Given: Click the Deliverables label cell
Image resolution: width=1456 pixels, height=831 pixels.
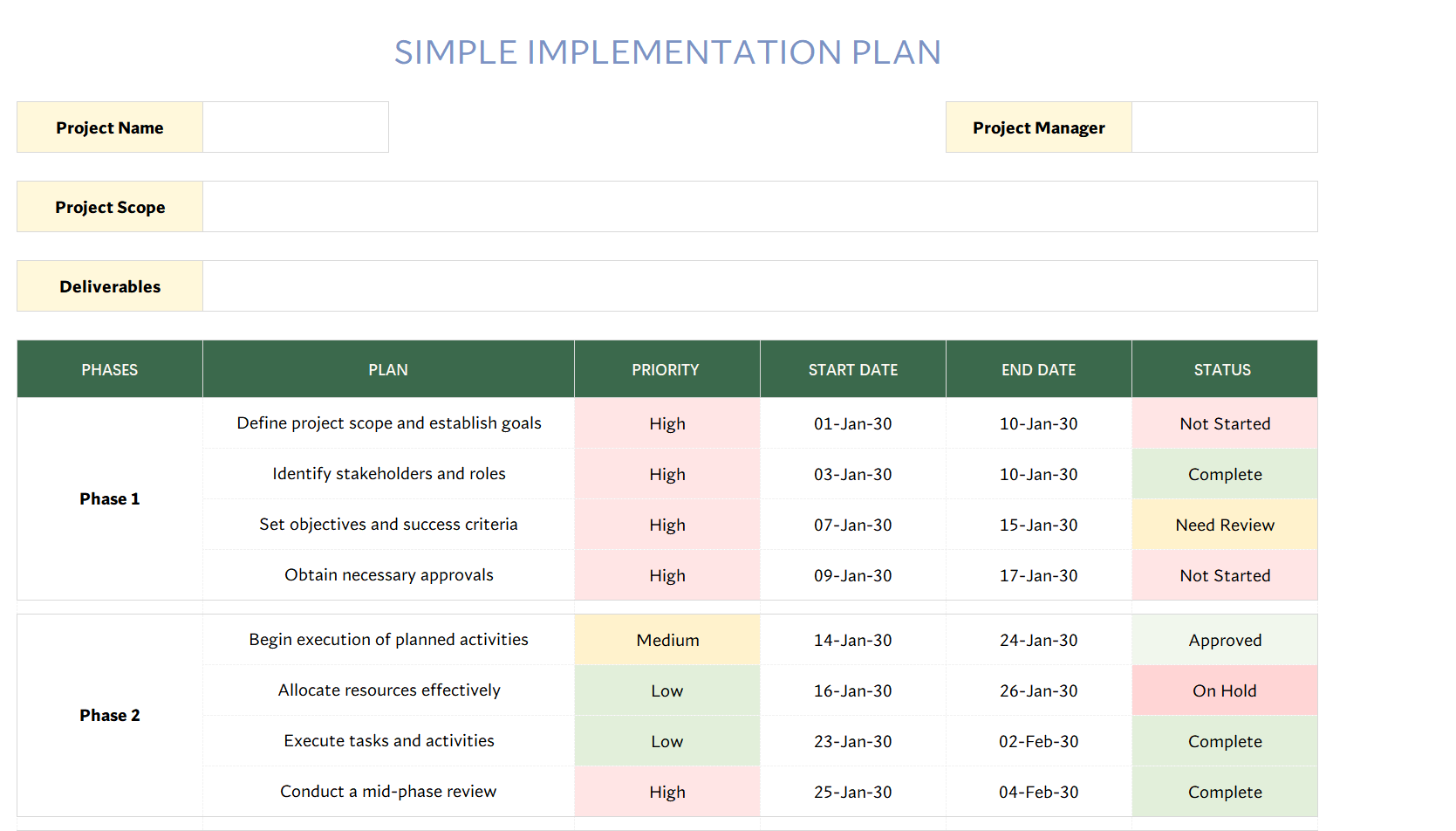Looking at the screenshot, I should [110, 286].
